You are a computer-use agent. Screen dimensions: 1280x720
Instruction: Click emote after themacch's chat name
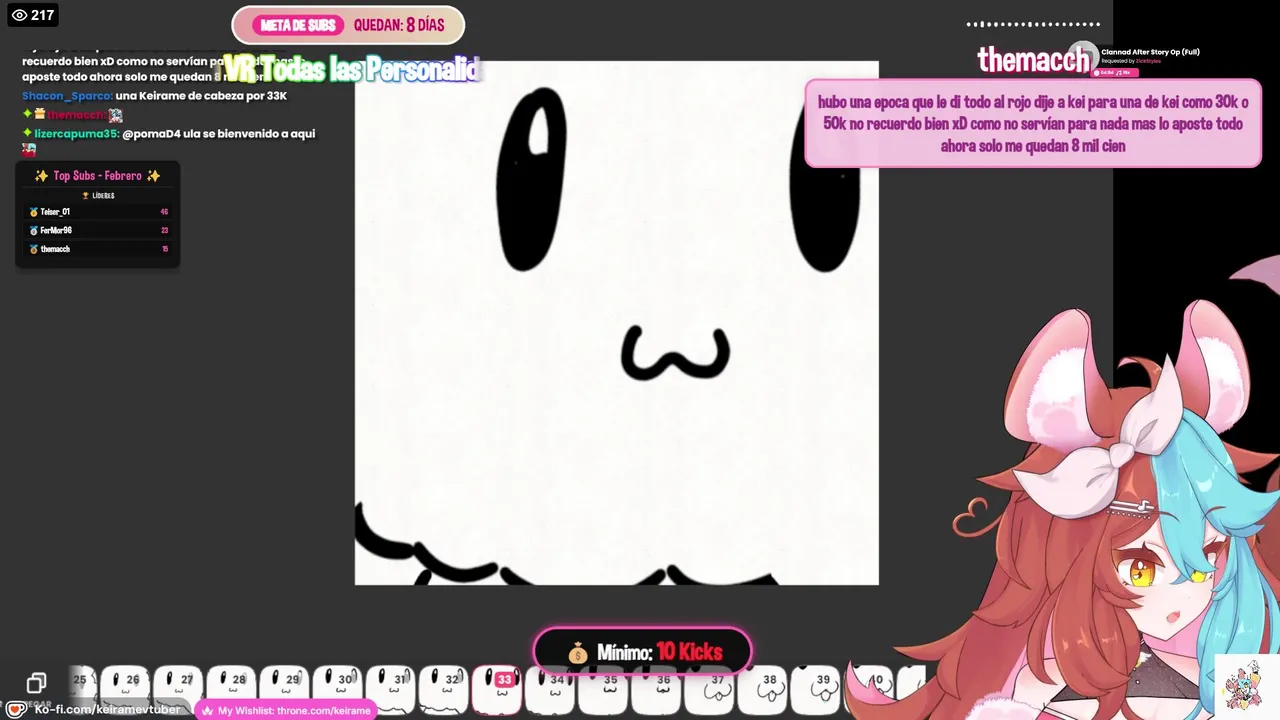coord(115,116)
